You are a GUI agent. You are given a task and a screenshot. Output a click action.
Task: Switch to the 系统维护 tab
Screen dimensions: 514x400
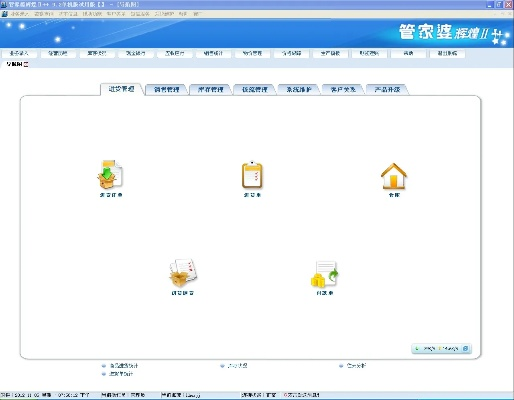[x=299, y=89]
